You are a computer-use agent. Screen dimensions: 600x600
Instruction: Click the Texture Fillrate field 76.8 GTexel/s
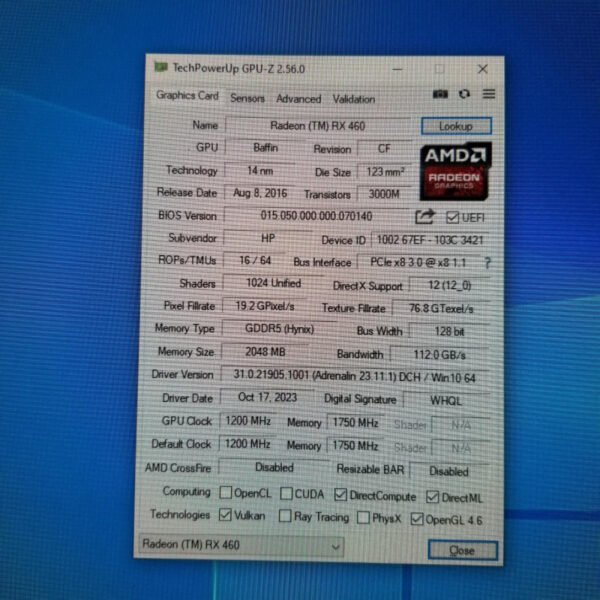(441, 308)
